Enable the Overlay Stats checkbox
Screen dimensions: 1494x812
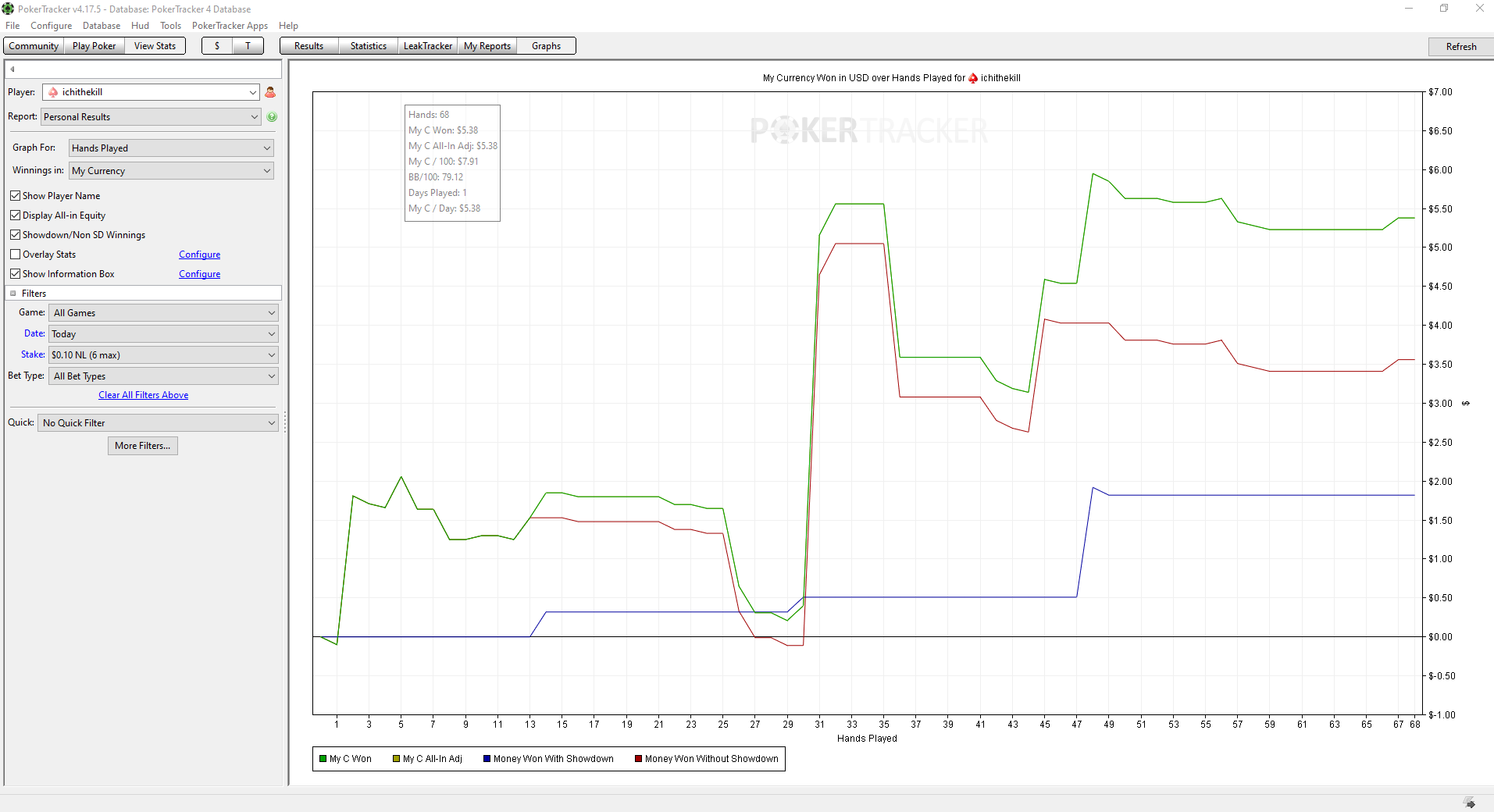[x=15, y=255]
